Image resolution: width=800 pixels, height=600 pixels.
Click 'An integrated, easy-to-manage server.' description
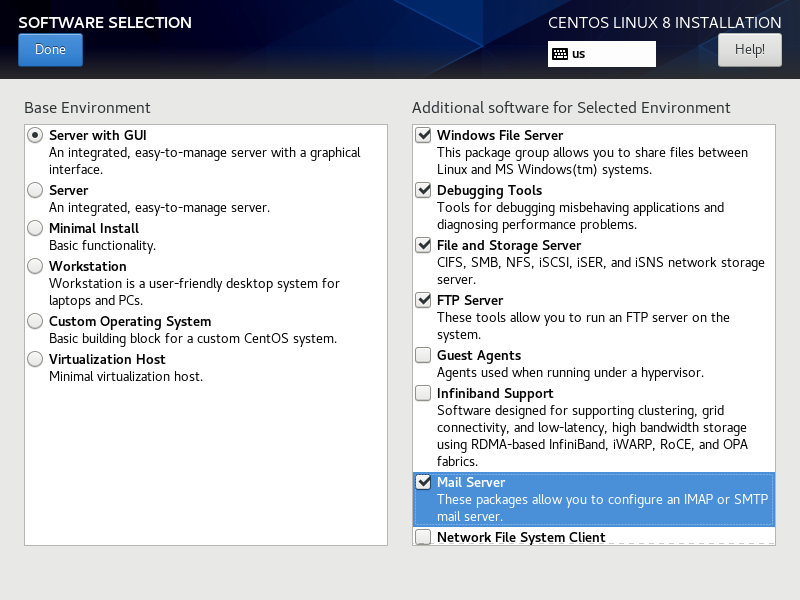point(160,208)
